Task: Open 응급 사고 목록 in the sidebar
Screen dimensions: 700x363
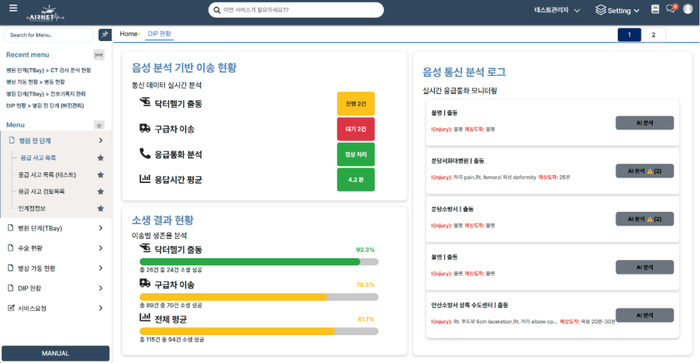Action: click(38, 158)
